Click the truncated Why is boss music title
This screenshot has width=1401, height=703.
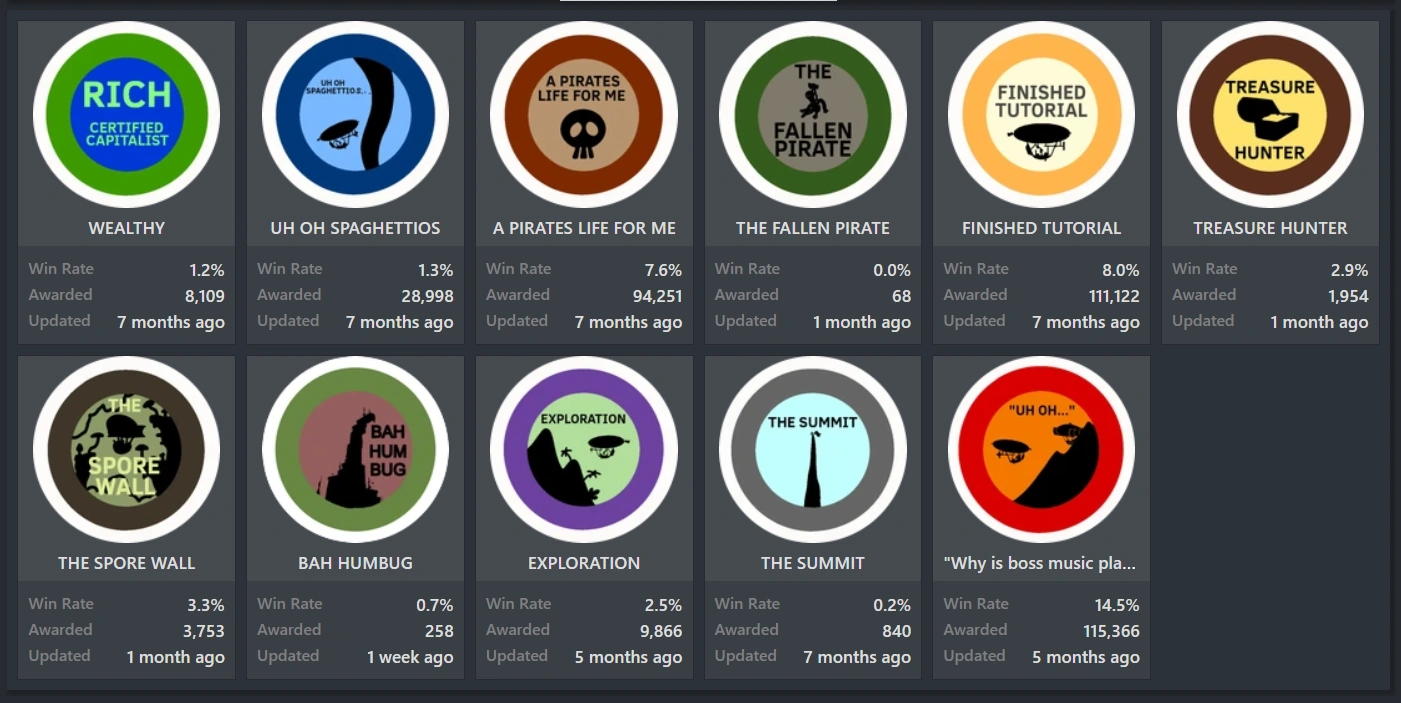click(1040, 563)
